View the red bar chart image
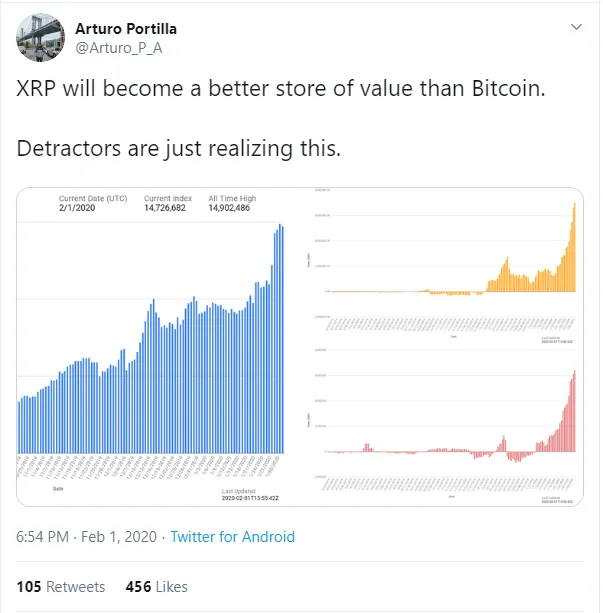Image resolution: width=603 pixels, height=613 pixels. 443,424
